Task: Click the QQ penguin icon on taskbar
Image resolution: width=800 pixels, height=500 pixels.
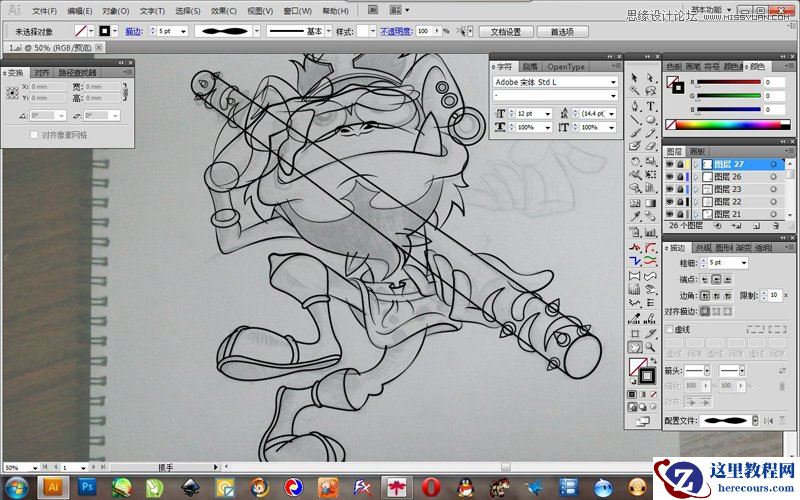Action: [465, 487]
